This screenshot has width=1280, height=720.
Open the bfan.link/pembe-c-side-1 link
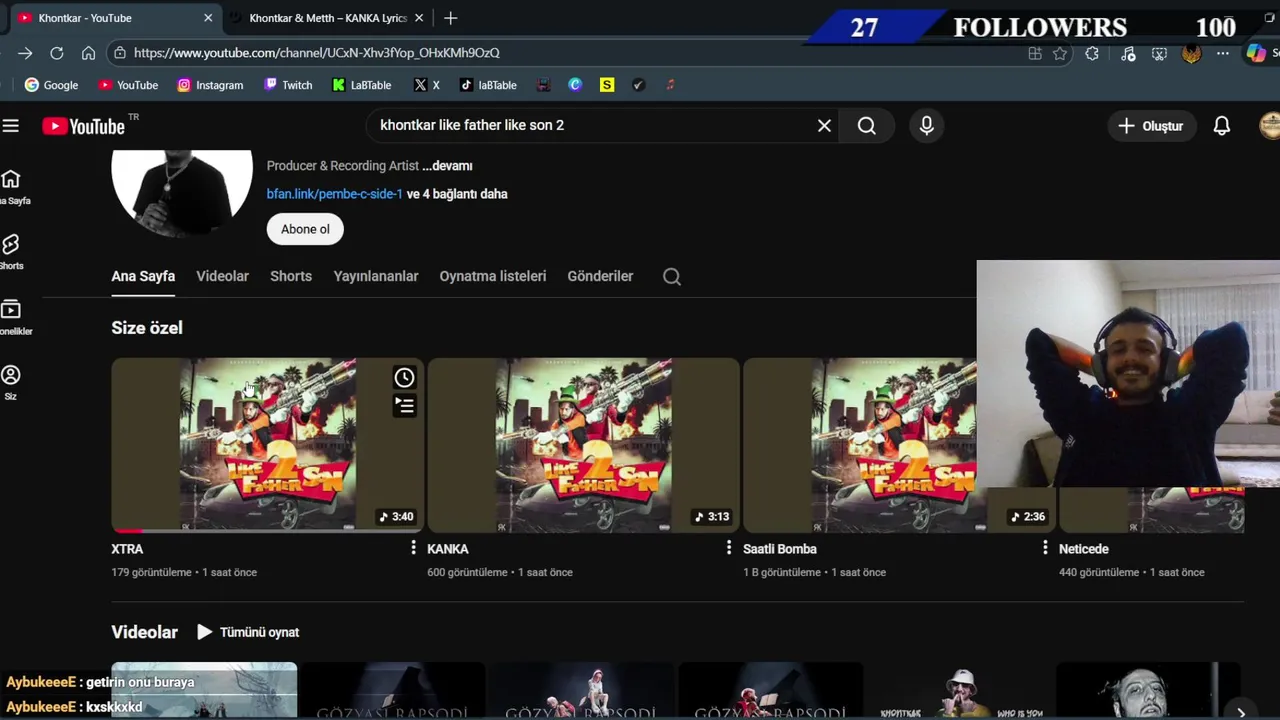334,194
